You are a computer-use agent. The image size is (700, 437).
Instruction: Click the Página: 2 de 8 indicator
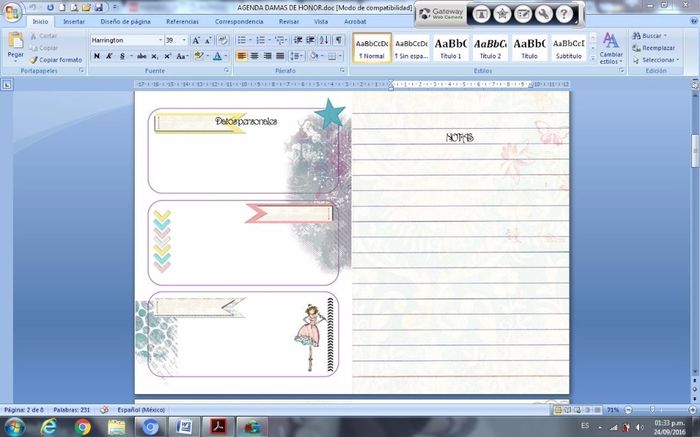coord(24,410)
